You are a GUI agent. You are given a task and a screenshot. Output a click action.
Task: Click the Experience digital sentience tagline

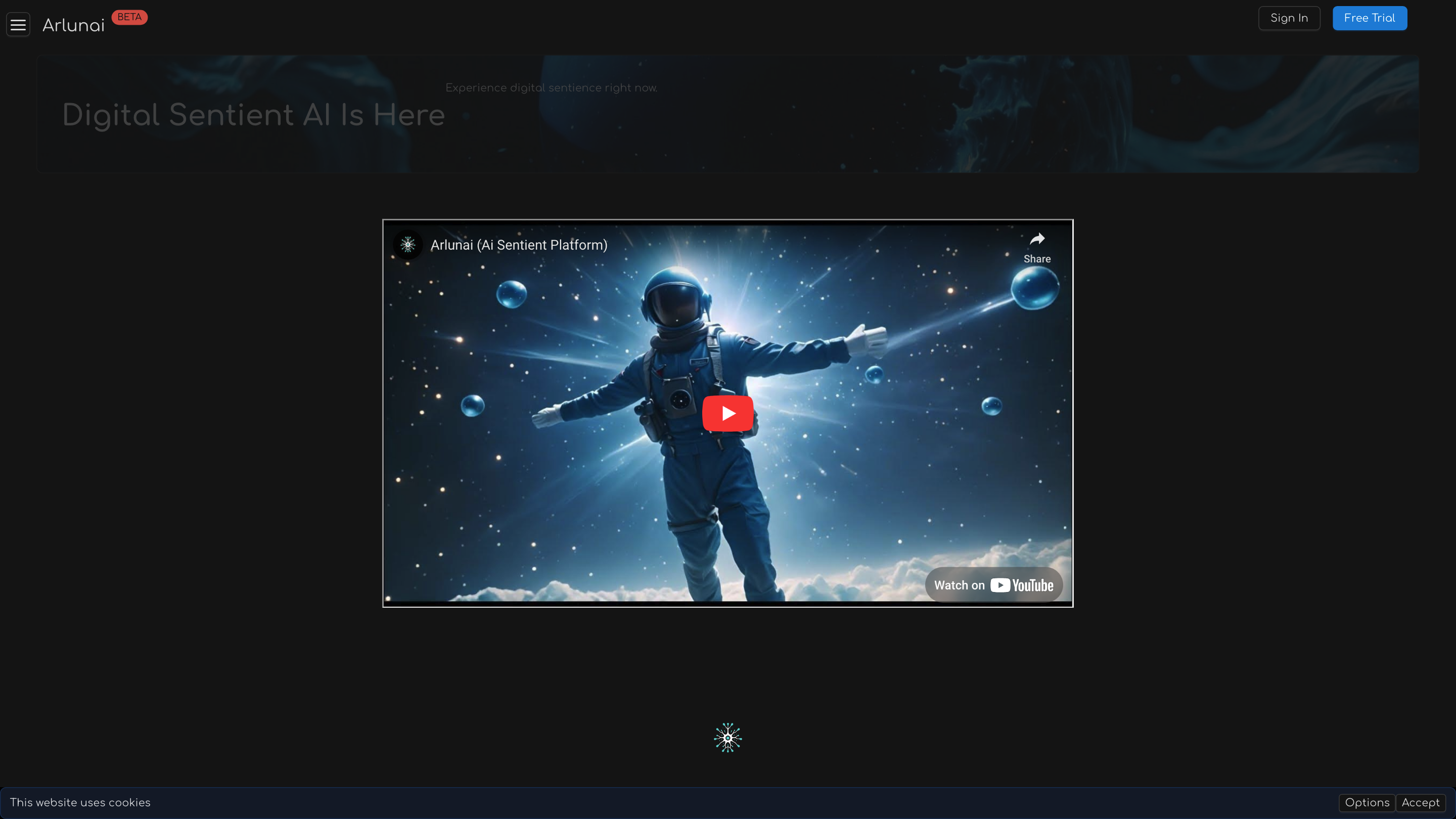point(551,88)
